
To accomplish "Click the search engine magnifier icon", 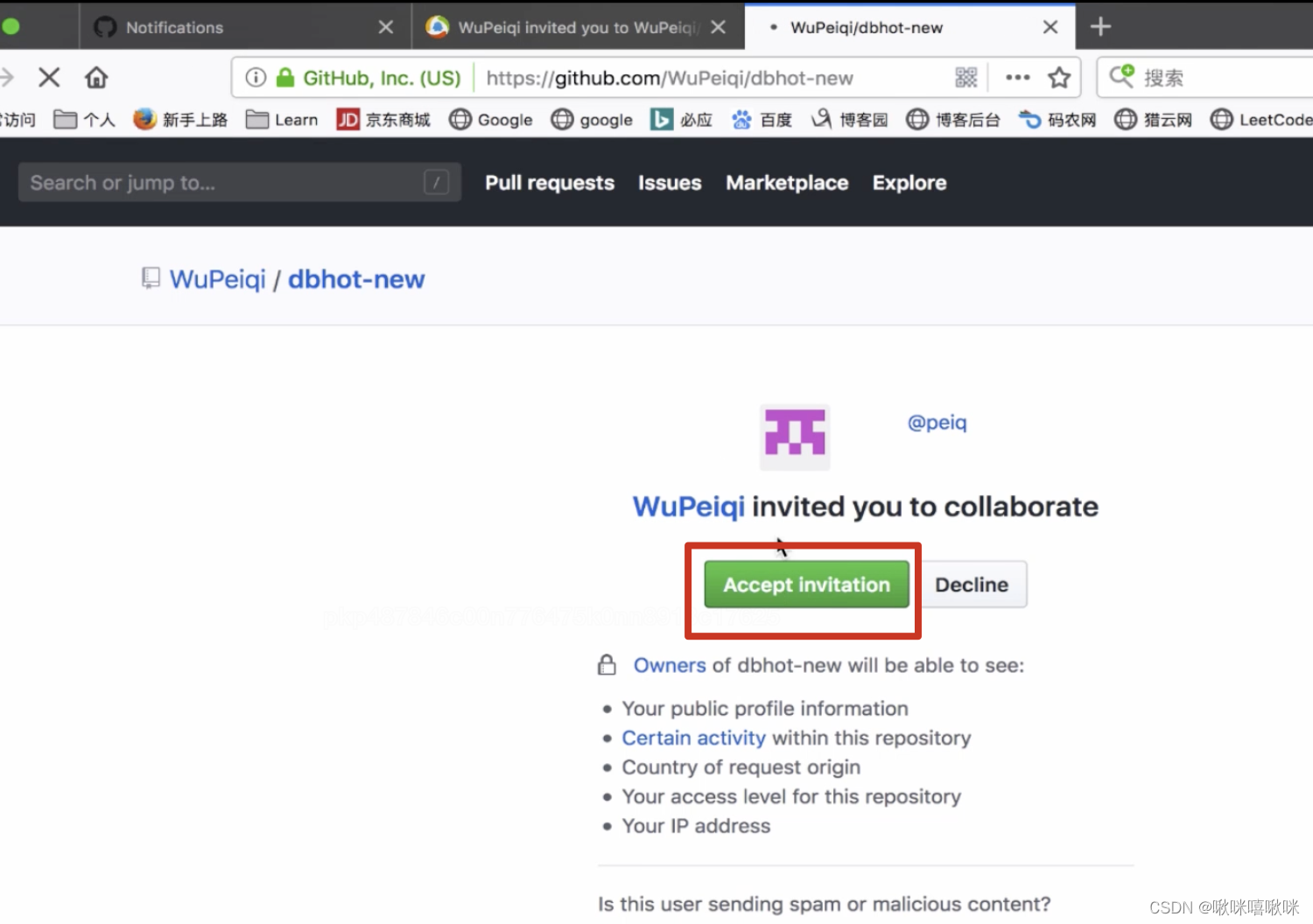I will pos(1121,76).
